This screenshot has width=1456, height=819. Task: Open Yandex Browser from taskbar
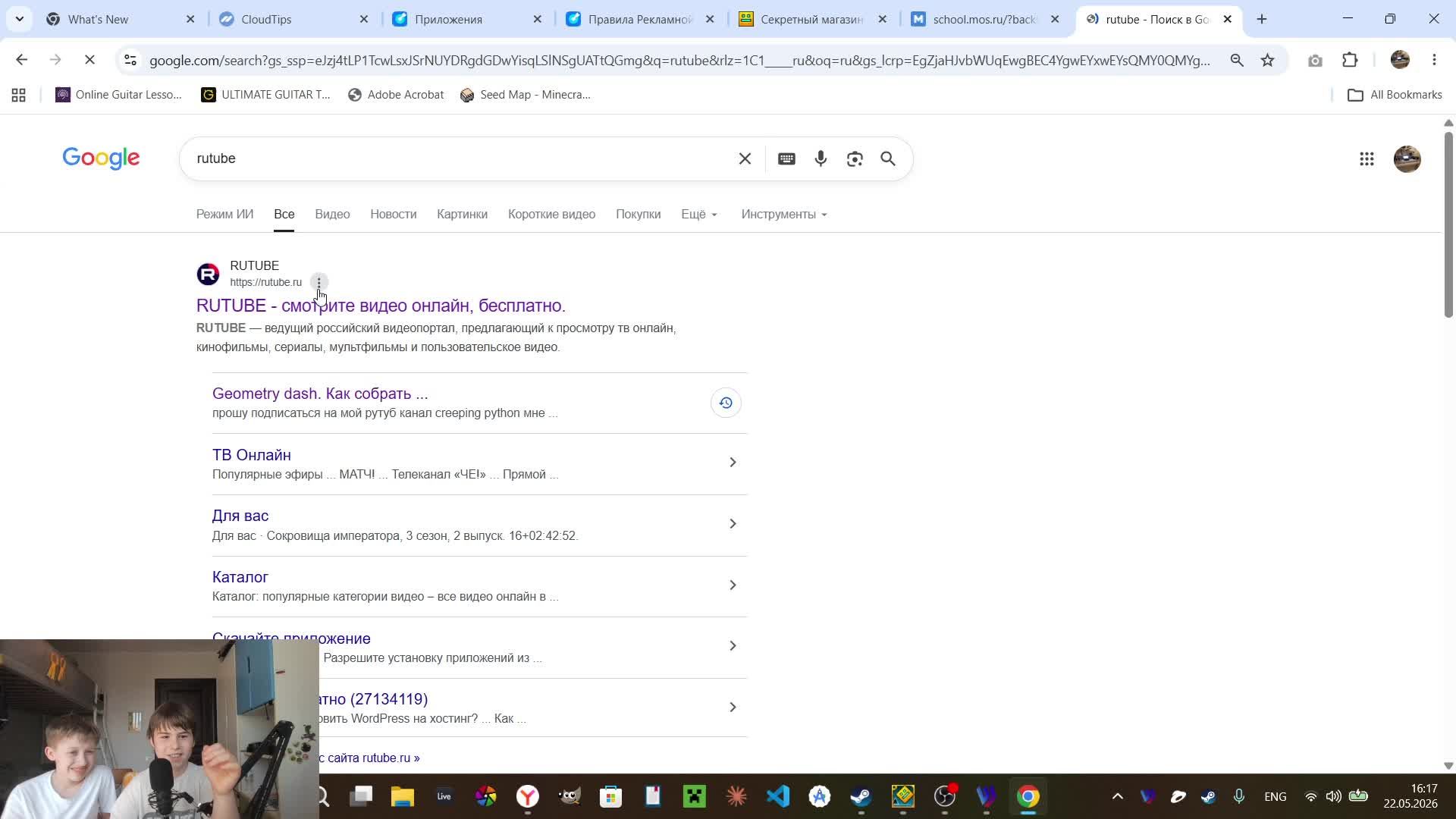528,796
